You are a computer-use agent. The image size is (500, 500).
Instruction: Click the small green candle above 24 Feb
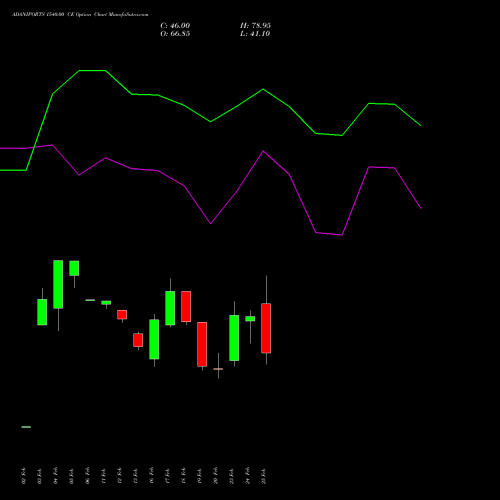(250, 319)
